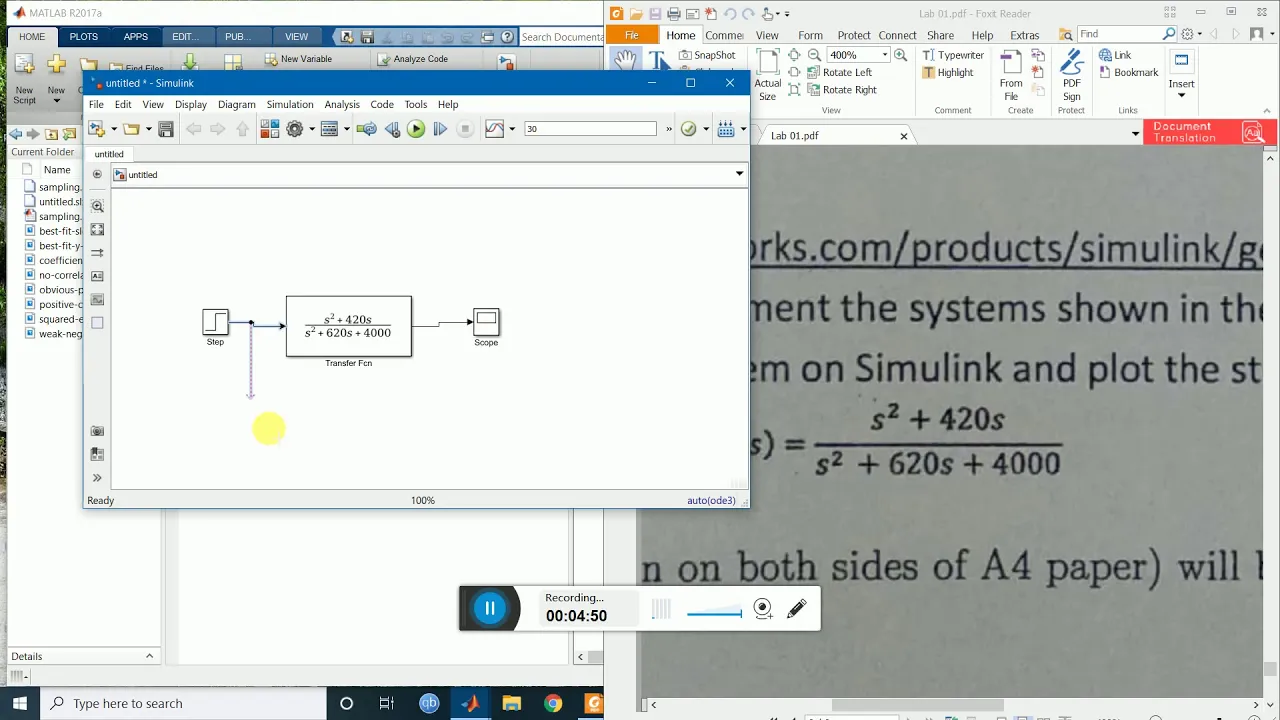Screen dimensions: 1280x720
Task: Open the Simulink Diagram menu
Action: click(237, 104)
